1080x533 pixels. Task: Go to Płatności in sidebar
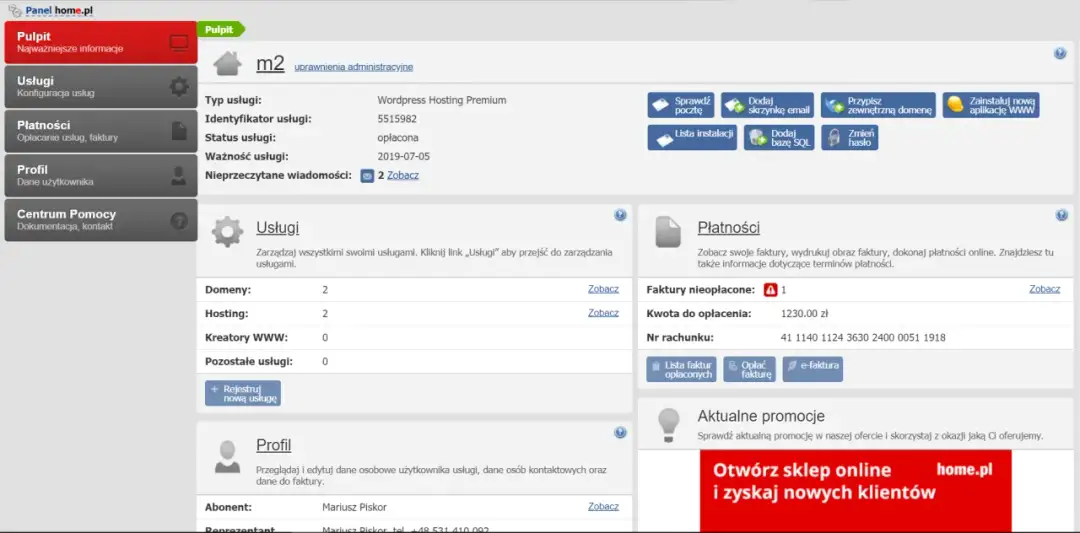pyautogui.click(x=99, y=130)
